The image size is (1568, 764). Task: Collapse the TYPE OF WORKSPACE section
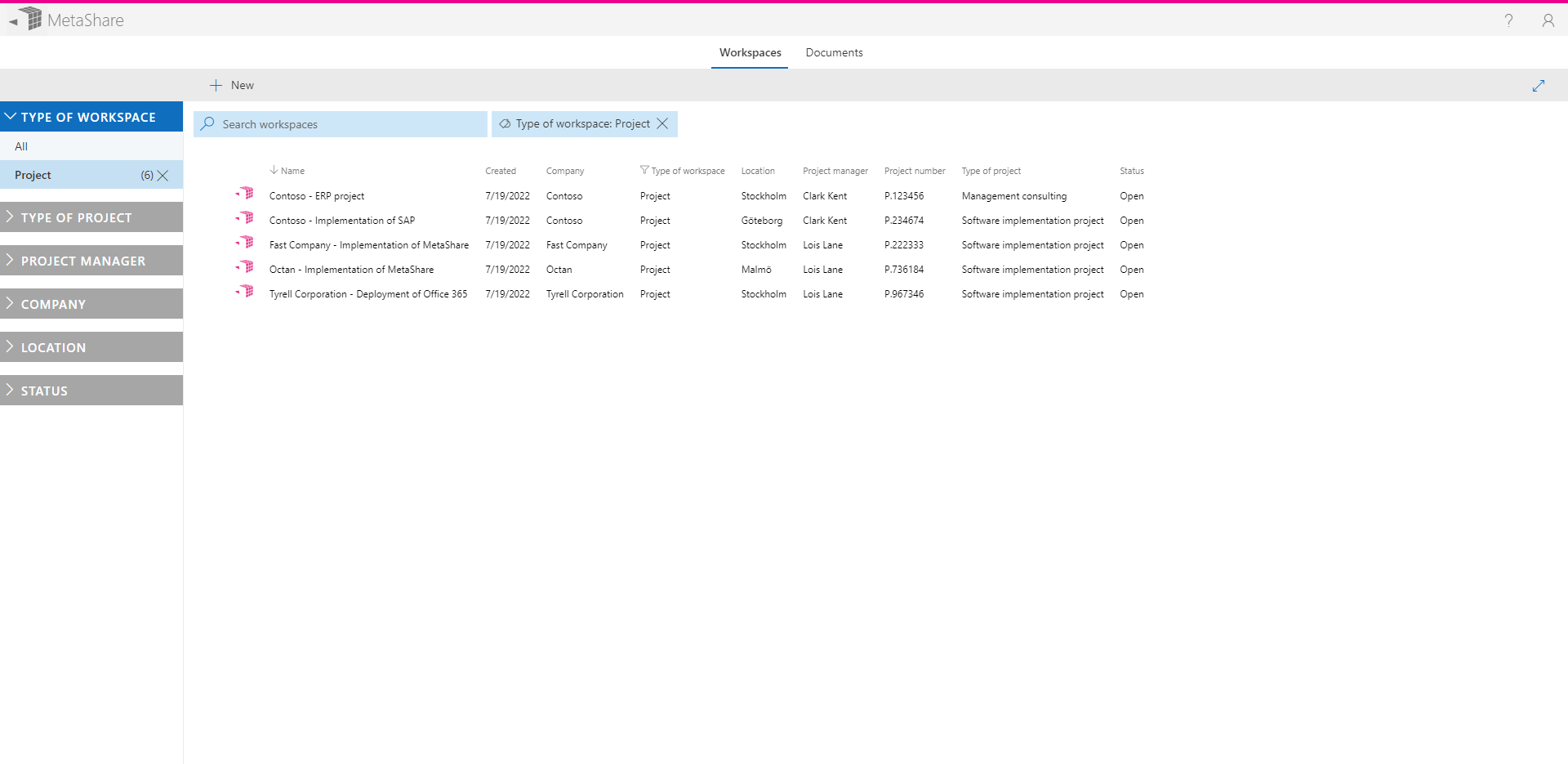(x=11, y=116)
